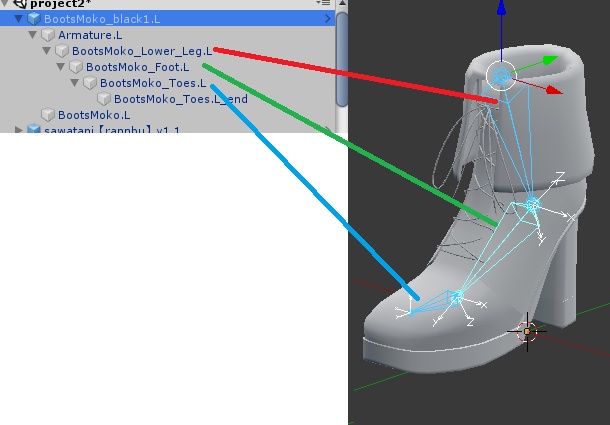
Task: Click the red X-axis gizmo arrow
Action: point(554,90)
